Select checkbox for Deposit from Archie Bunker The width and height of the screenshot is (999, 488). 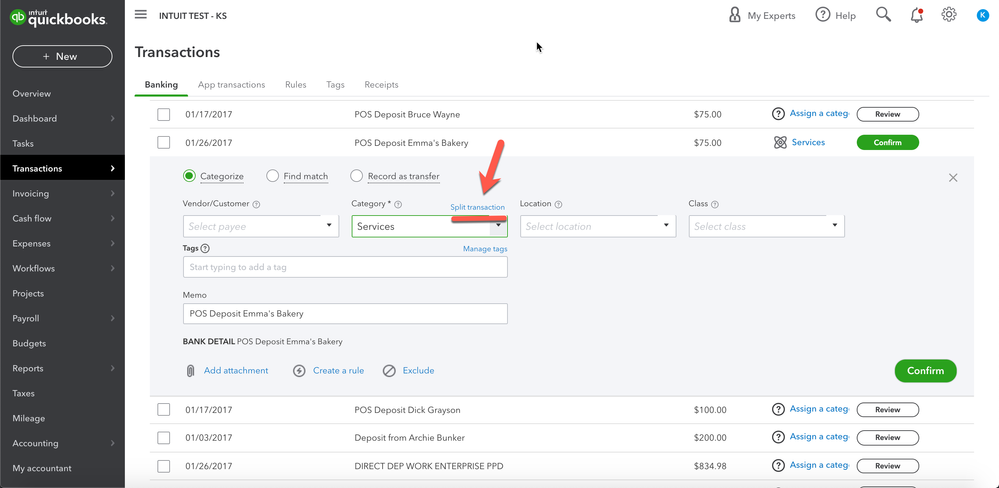(164, 438)
